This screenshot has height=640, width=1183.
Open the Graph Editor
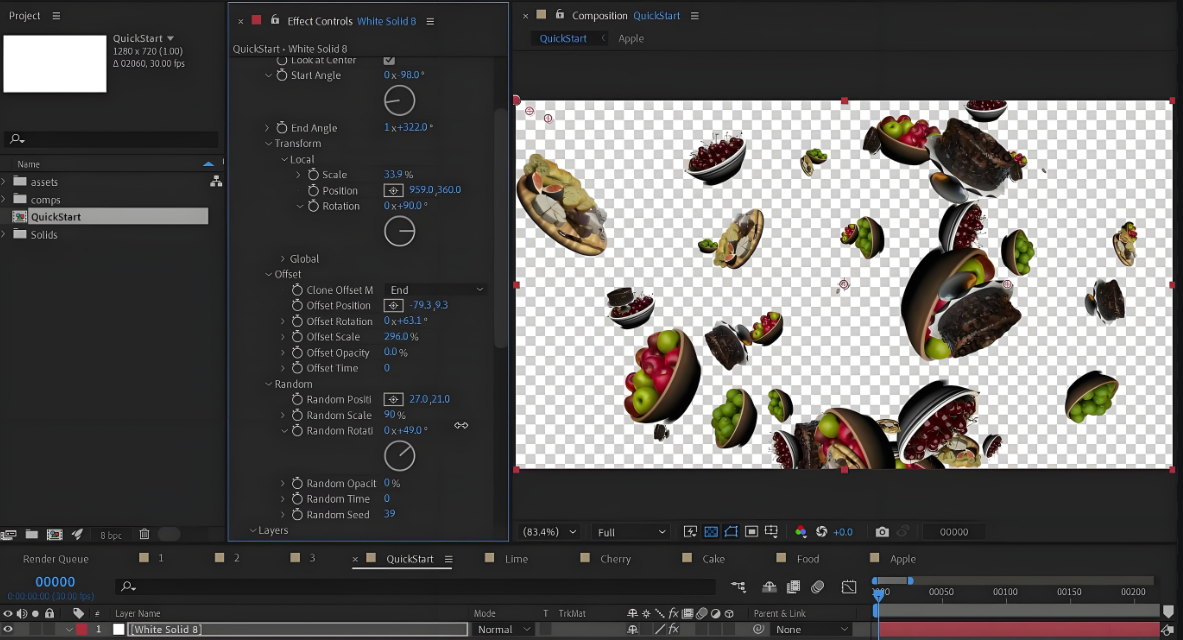click(x=849, y=586)
